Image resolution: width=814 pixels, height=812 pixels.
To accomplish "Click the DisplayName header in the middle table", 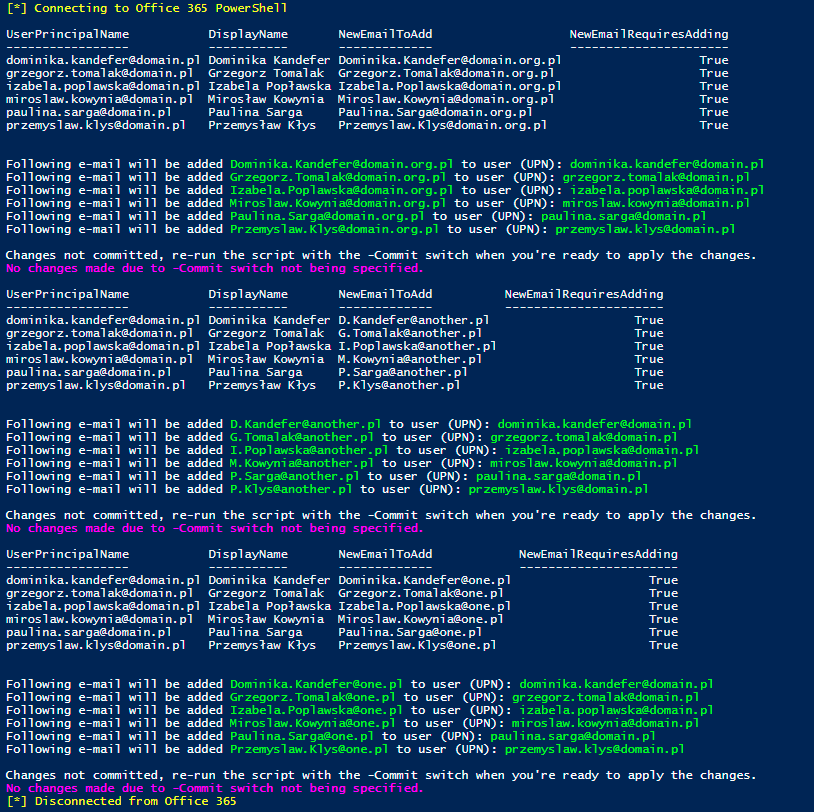I will [x=247, y=294].
